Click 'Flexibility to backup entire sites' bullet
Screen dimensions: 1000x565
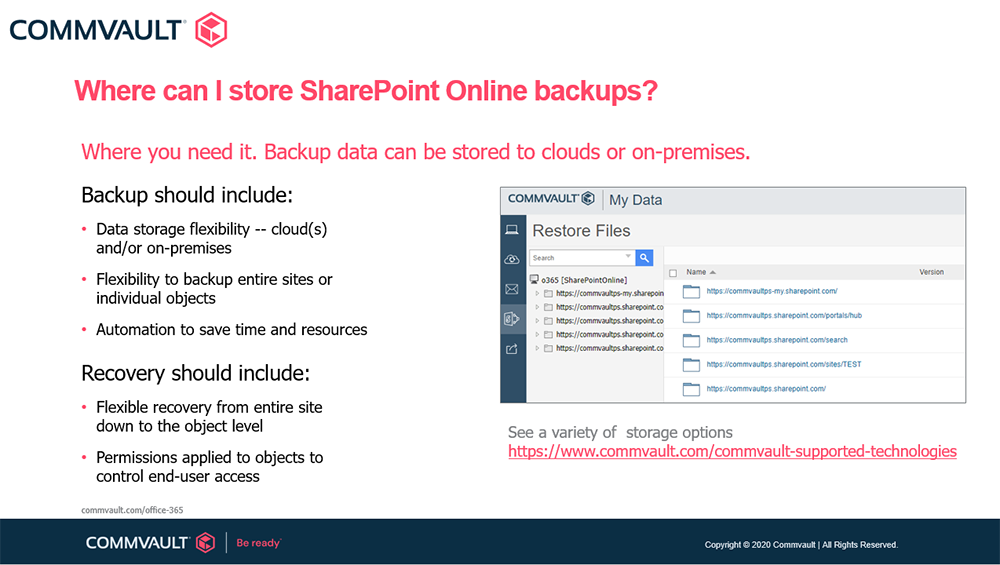214,289
